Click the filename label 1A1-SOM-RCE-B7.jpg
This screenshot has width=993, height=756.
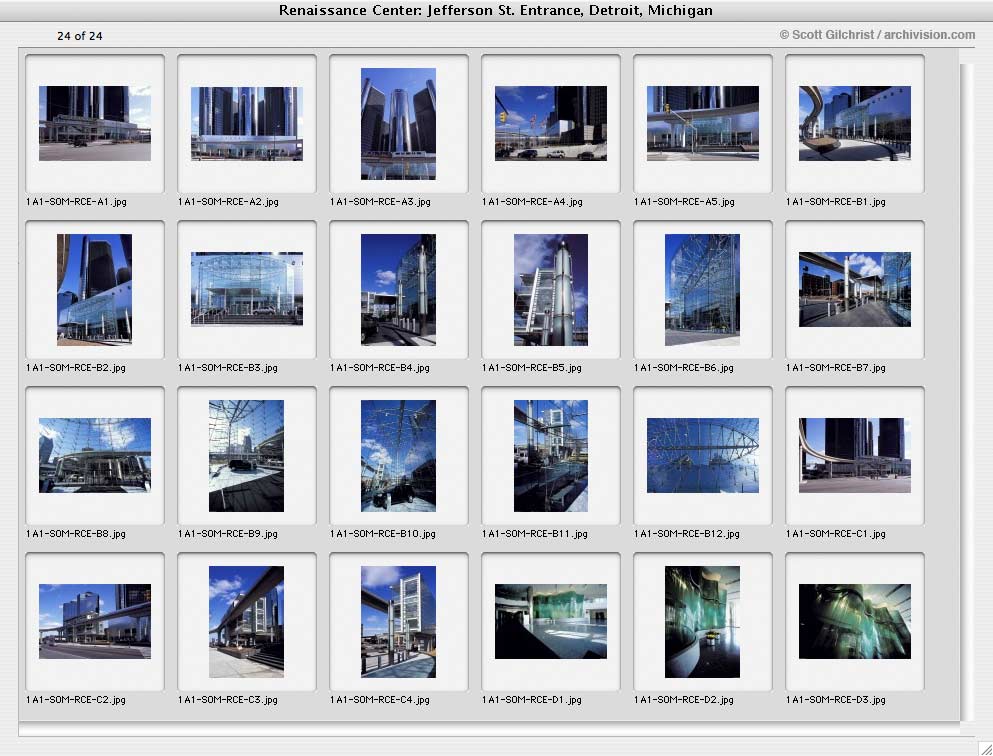[x=836, y=368]
